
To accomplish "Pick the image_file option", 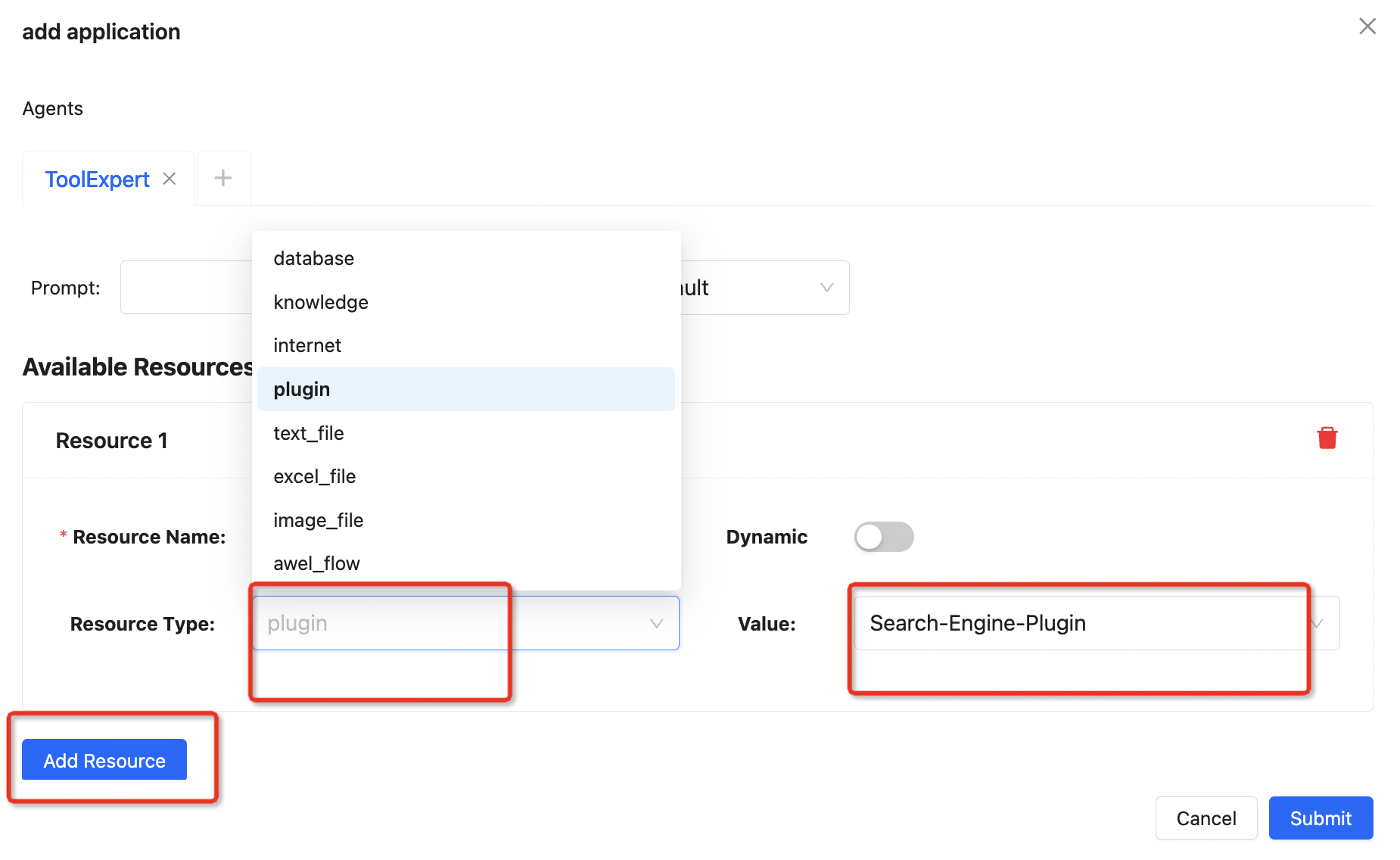I will tap(319, 520).
